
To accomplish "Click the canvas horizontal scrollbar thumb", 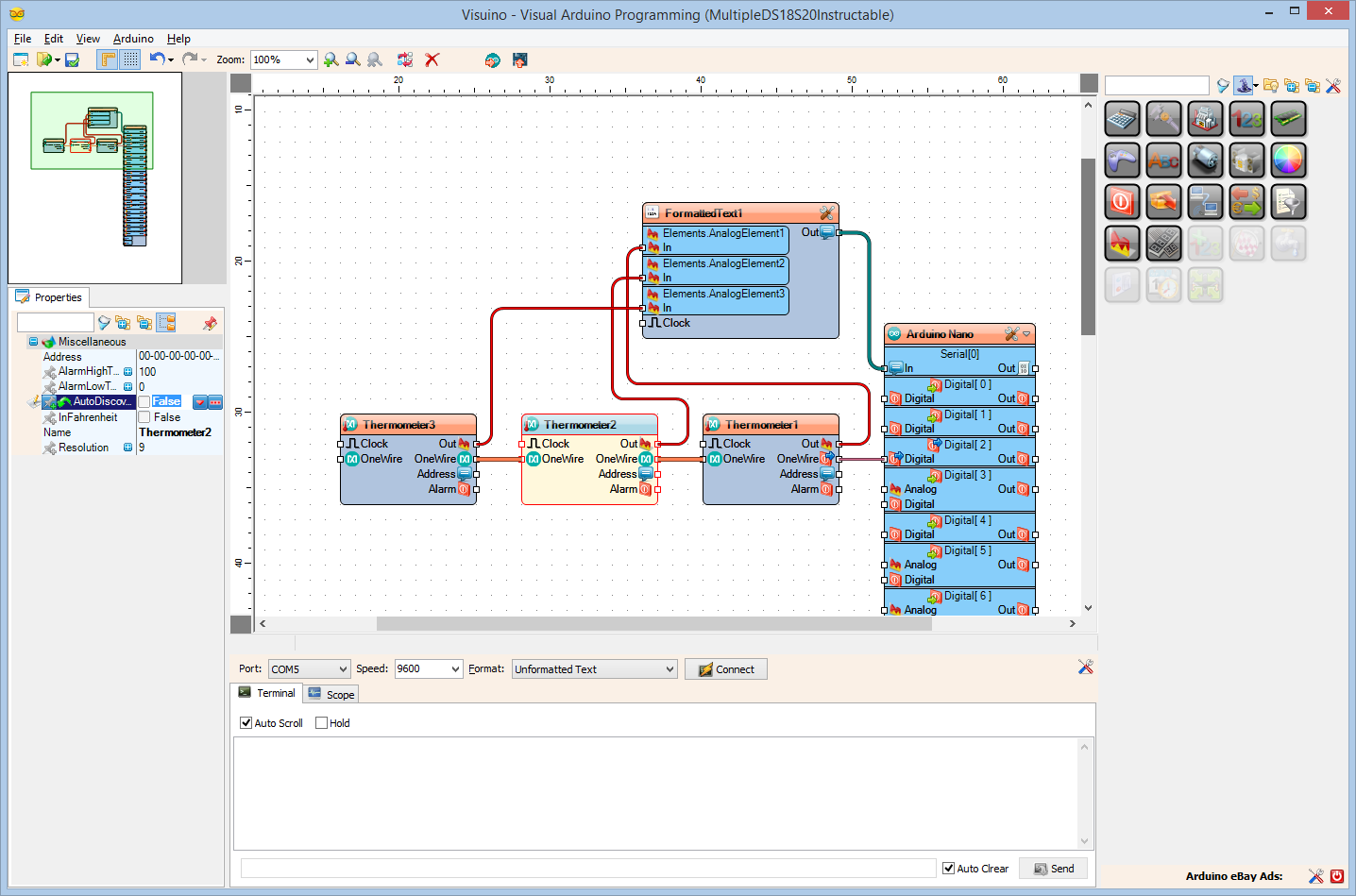I will [x=653, y=624].
